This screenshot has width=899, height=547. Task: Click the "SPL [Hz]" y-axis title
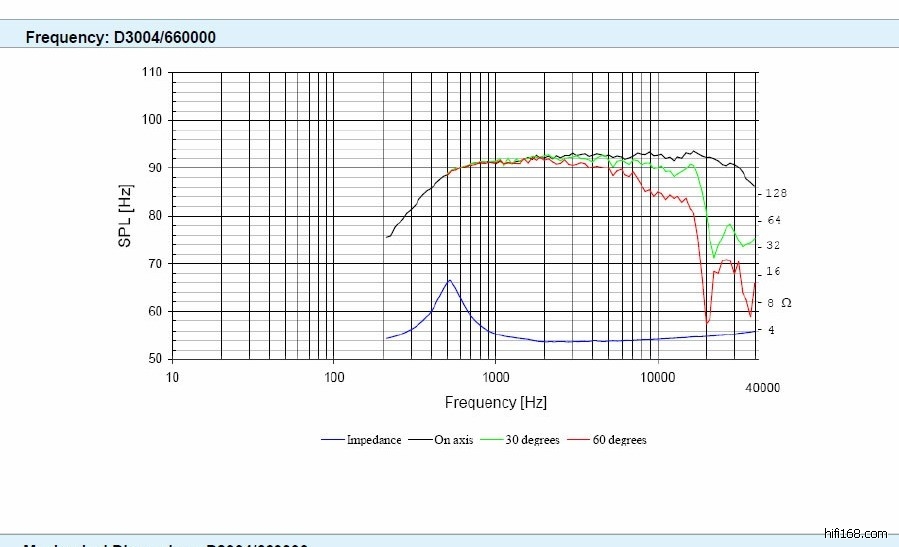click(126, 216)
